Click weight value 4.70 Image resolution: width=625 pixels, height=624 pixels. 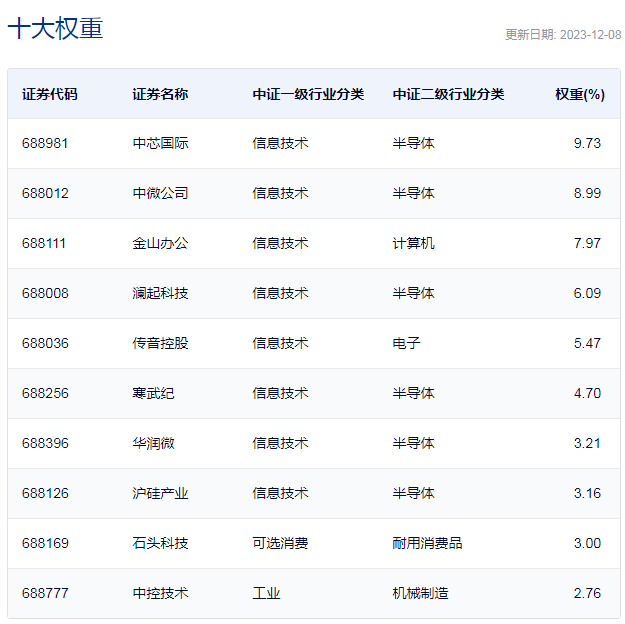(587, 394)
